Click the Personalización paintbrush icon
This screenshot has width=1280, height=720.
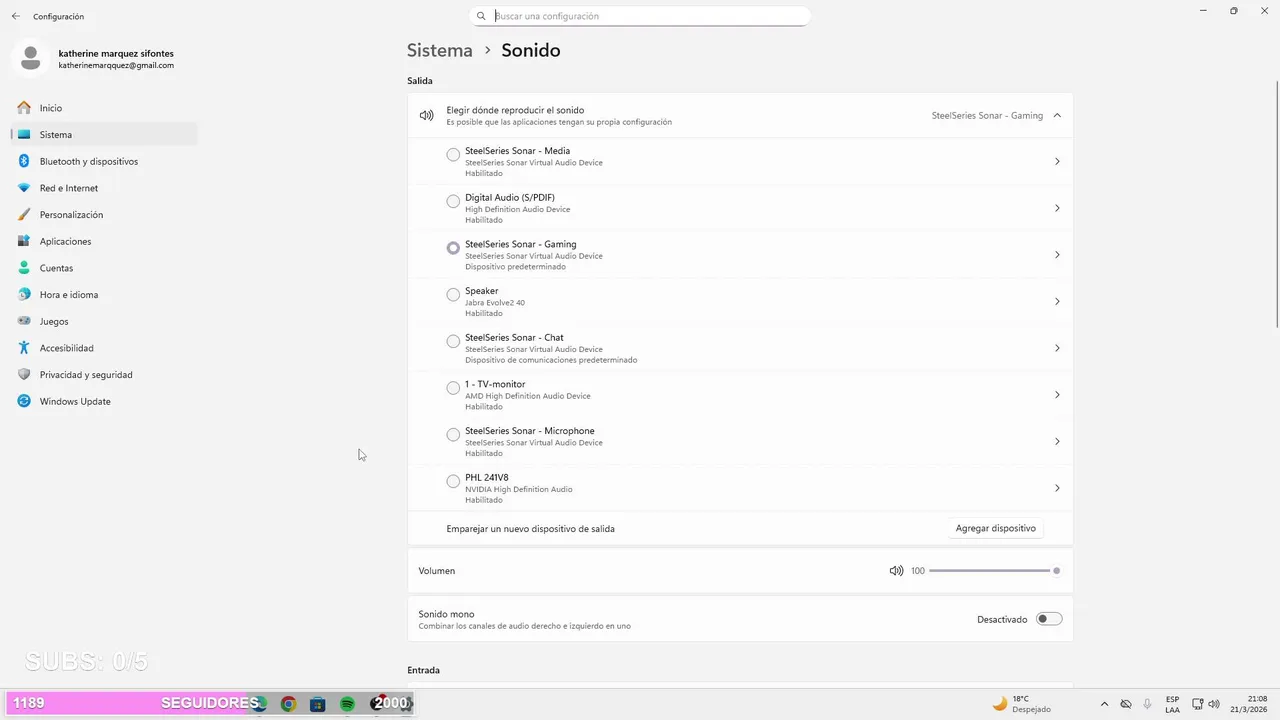point(24,215)
